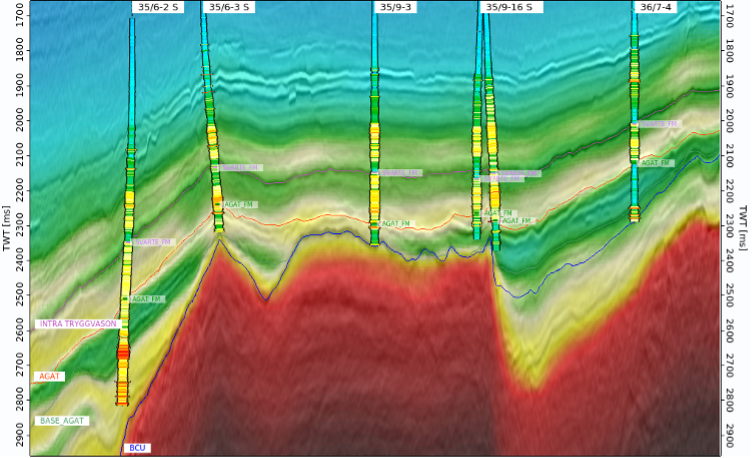This screenshot has height=458, width=753.
Task: Click SVARTE_FM top marker on well 35/9-3
Action: 401,173
